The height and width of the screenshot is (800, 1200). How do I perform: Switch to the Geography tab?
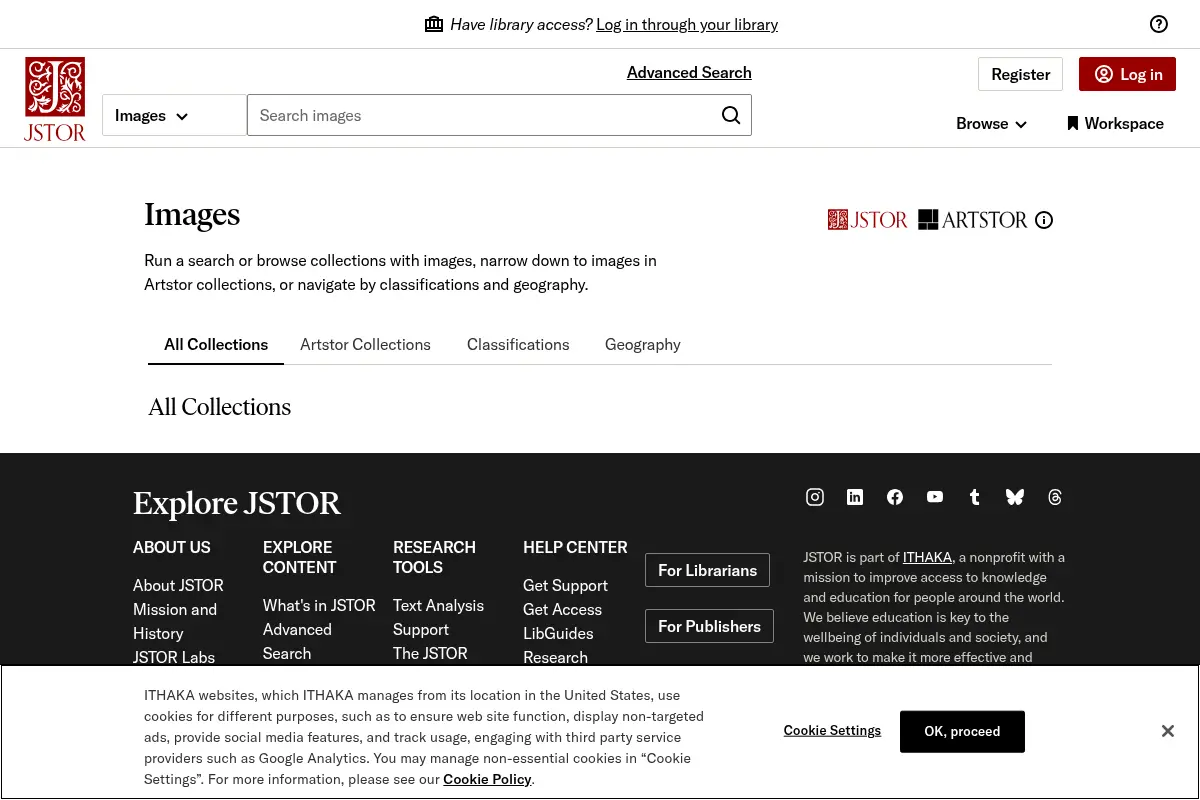coord(643,344)
